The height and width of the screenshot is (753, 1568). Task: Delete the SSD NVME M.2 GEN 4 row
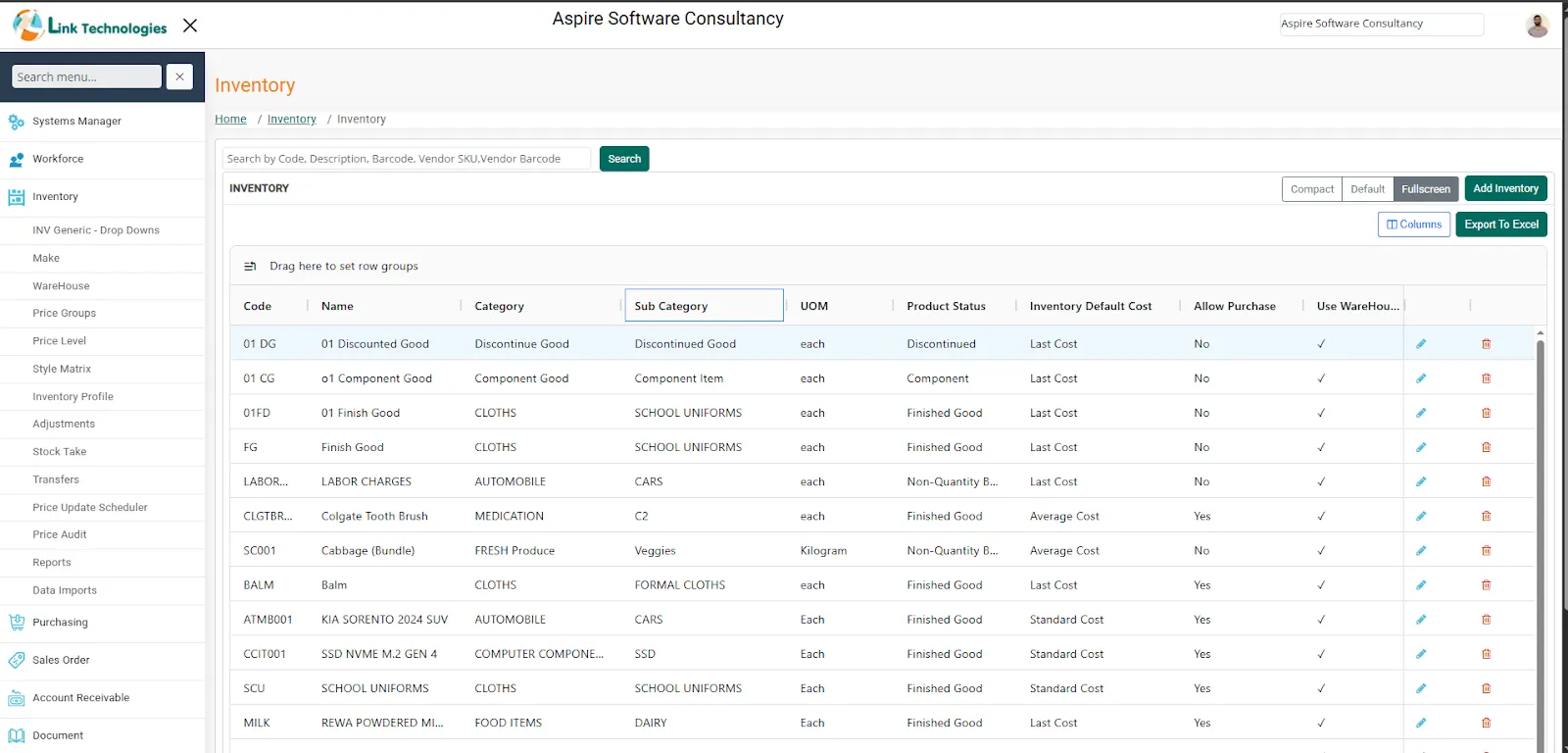tap(1486, 654)
